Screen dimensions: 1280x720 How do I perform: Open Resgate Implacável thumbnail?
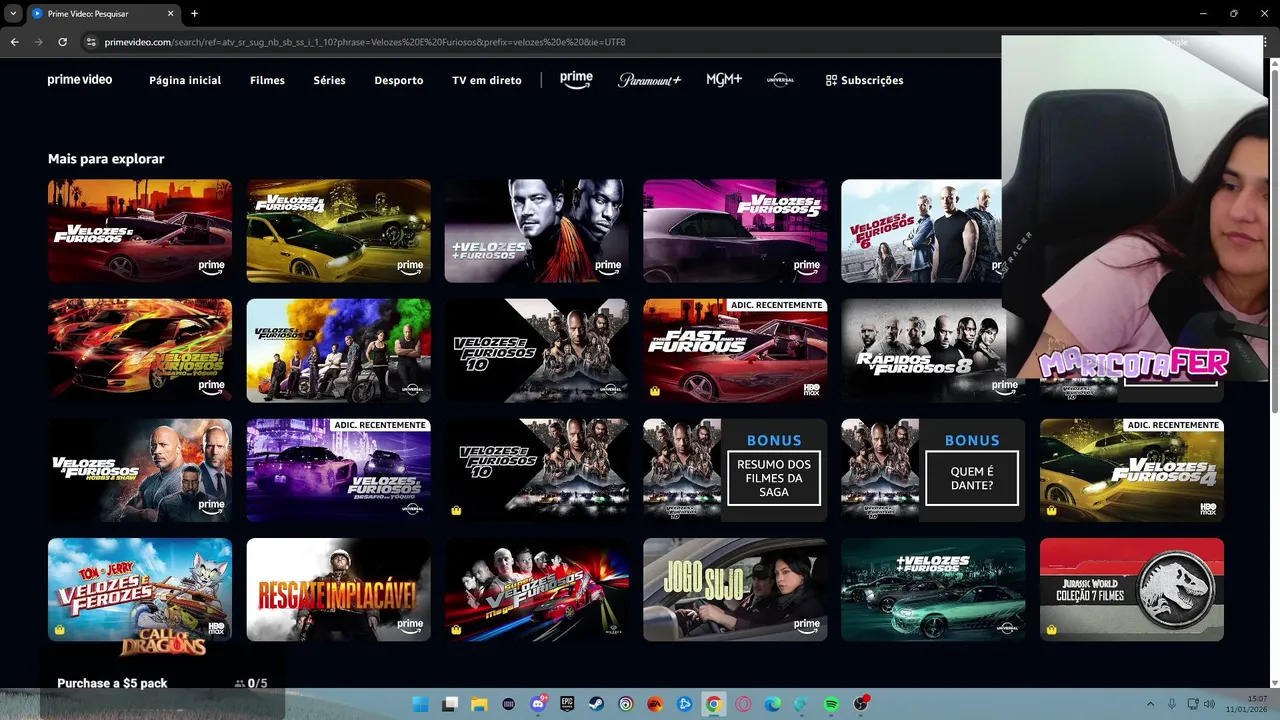coord(339,590)
